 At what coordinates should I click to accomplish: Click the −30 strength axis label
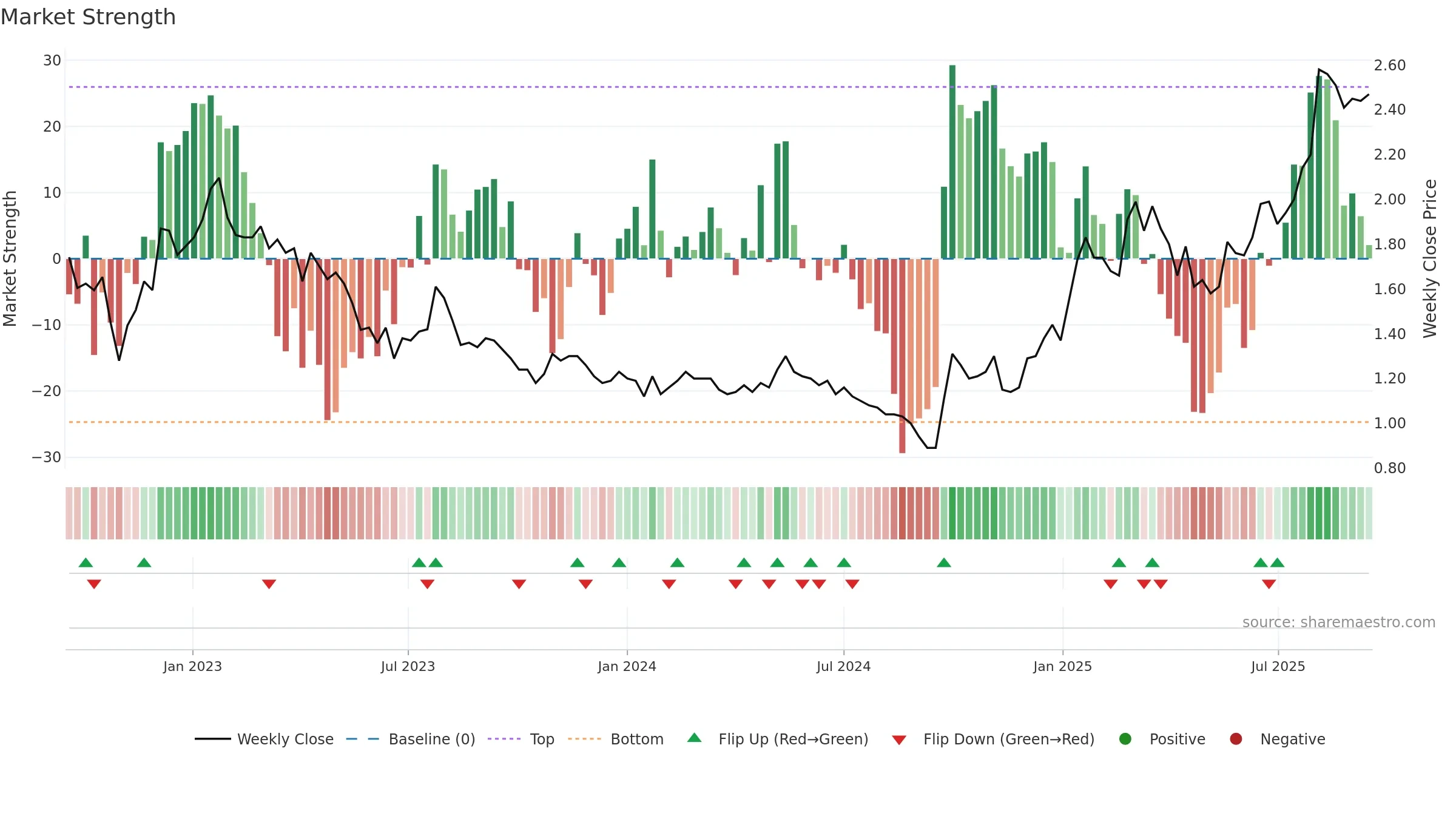click(47, 457)
